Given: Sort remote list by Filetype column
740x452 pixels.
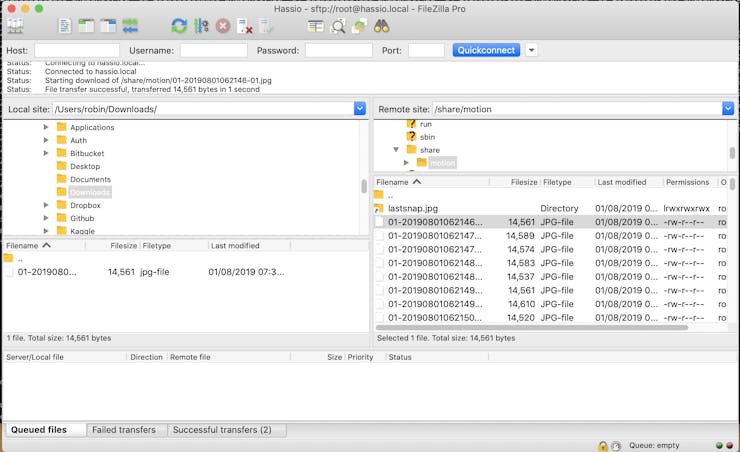Looking at the screenshot, I should (566, 182).
